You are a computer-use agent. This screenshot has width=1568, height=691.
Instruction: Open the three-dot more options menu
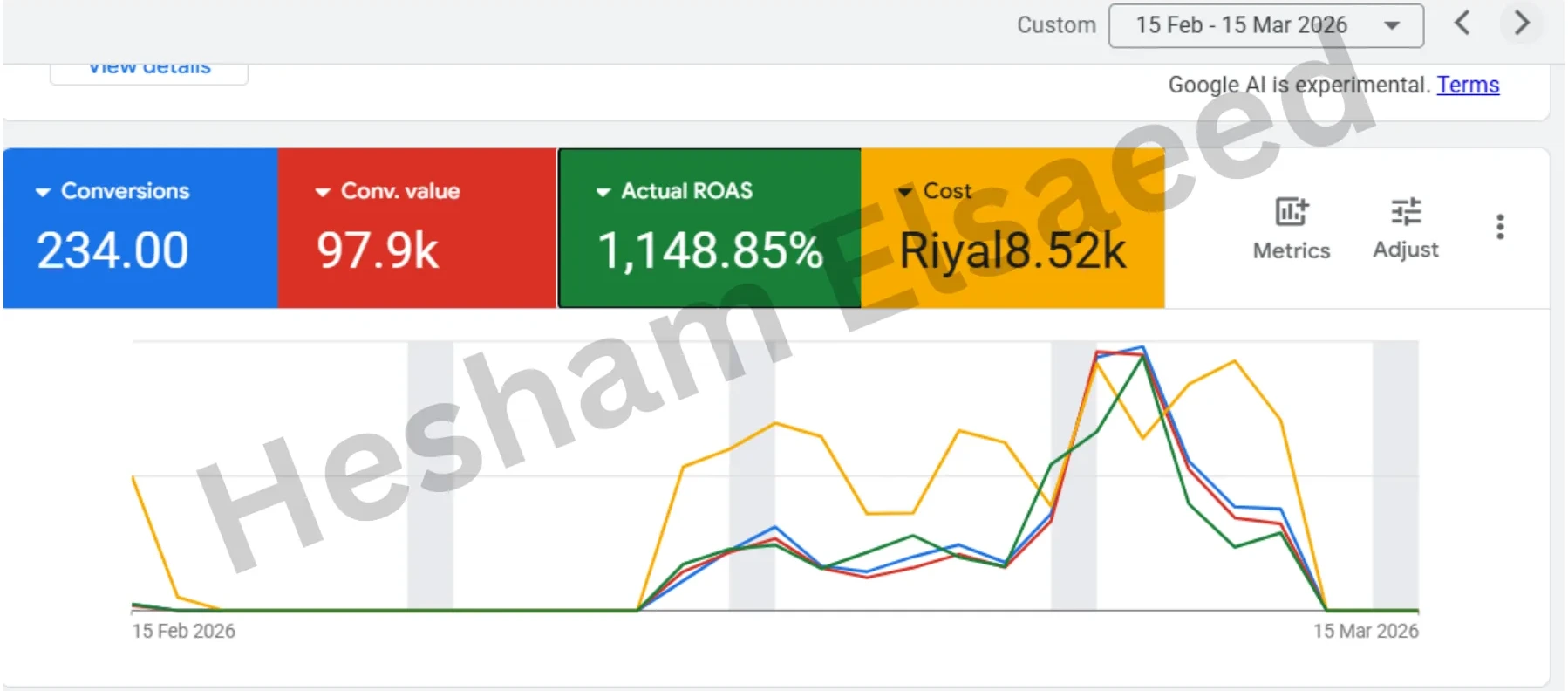1500,227
